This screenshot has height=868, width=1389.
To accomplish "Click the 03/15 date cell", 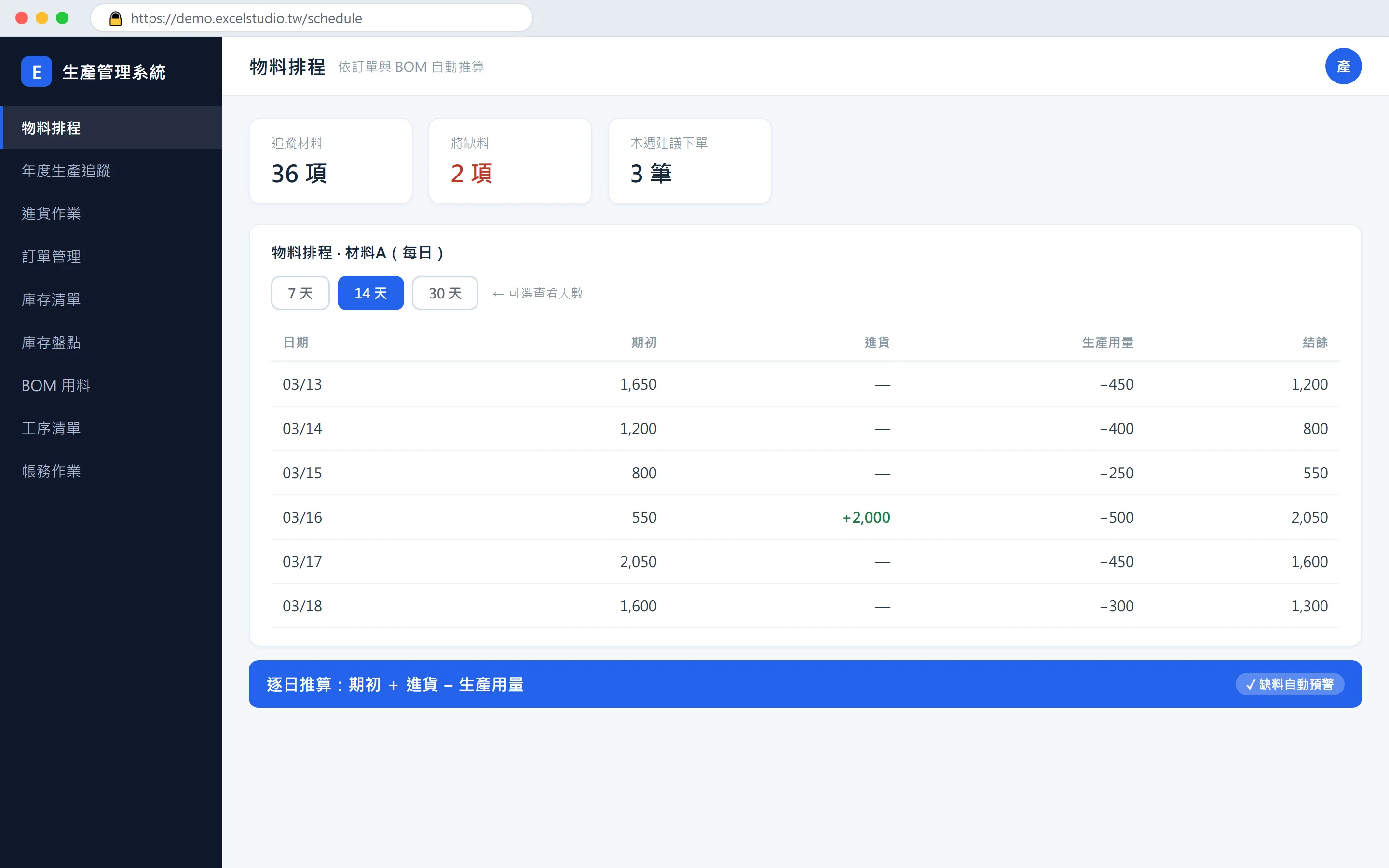I will pos(302,473).
